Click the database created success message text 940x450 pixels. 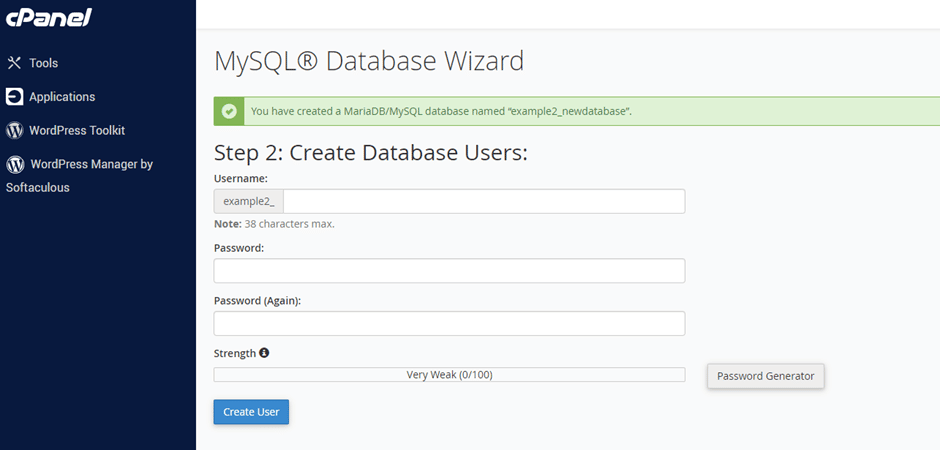point(441,111)
